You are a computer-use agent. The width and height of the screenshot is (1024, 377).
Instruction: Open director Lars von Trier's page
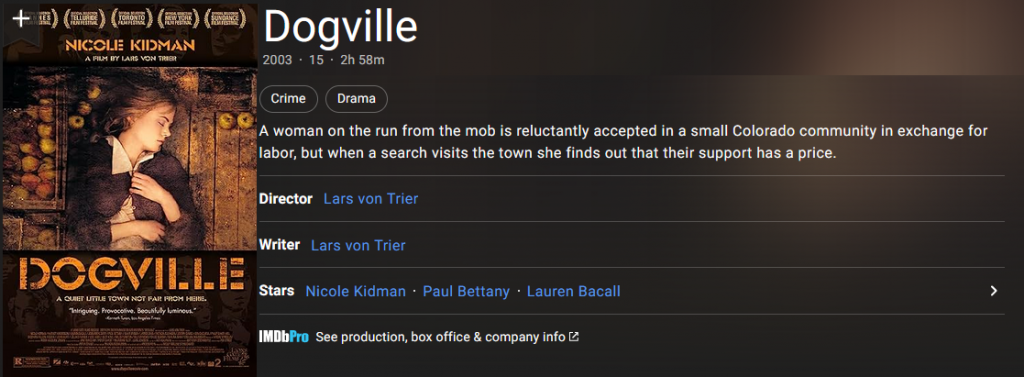(371, 199)
